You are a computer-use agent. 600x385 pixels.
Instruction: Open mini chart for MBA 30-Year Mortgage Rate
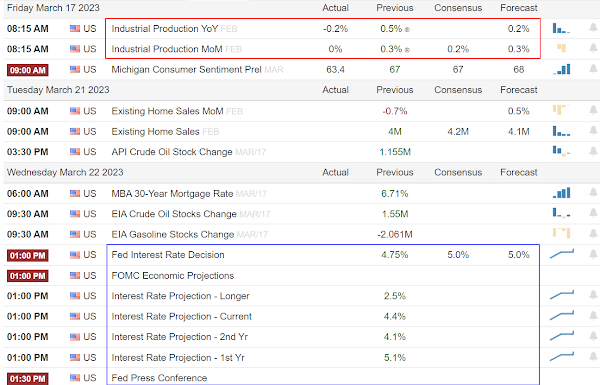(x=561, y=193)
